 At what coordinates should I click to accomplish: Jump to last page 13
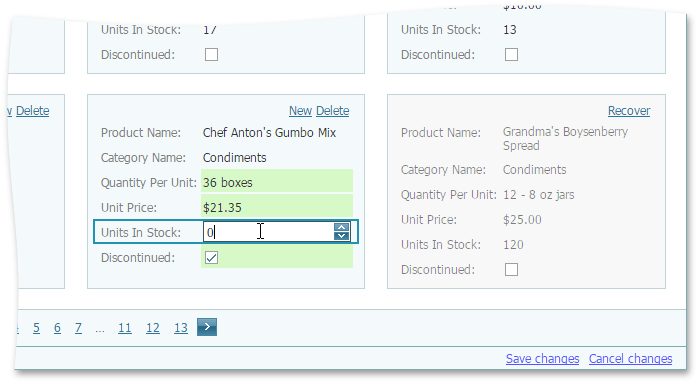click(x=181, y=328)
